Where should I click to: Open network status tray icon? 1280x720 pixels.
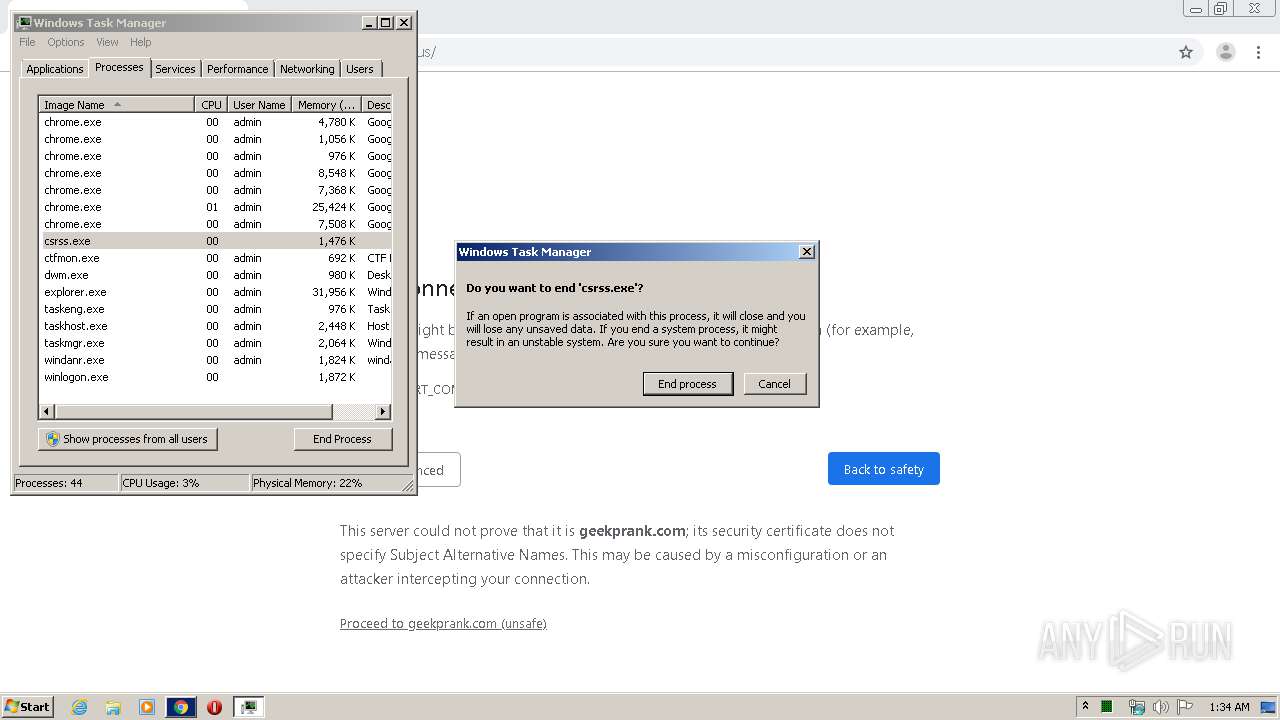click(1136, 707)
